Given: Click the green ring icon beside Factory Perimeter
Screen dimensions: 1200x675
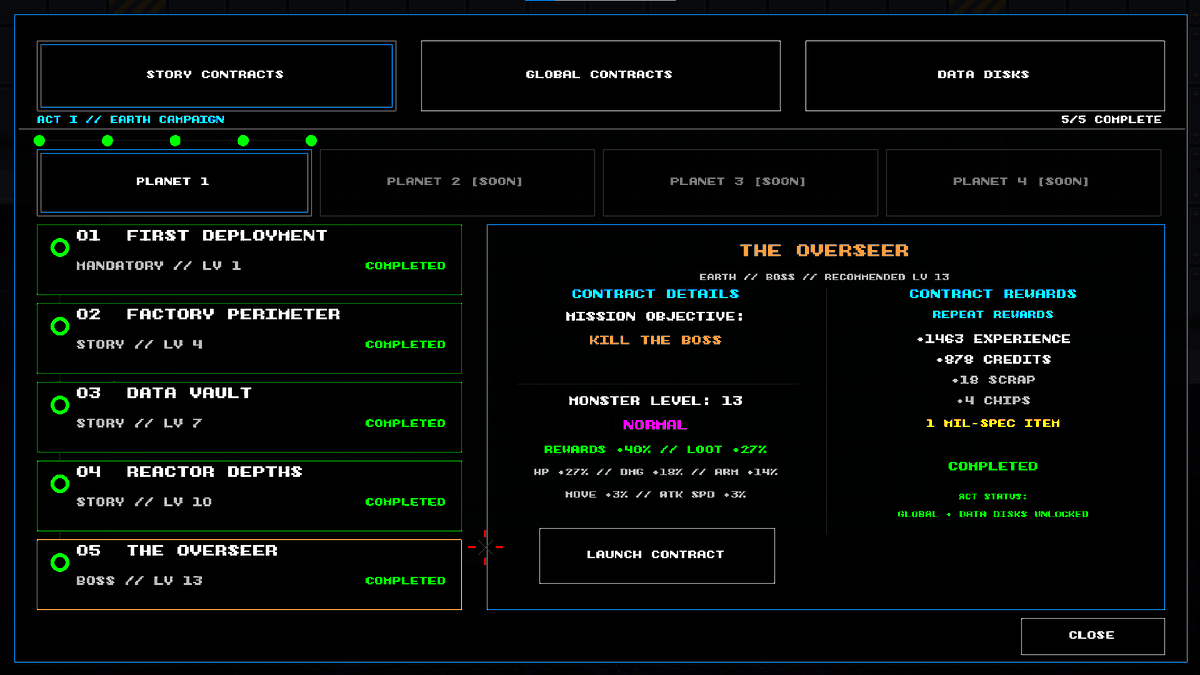Looking at the screenshot, I should pos(60,326).
